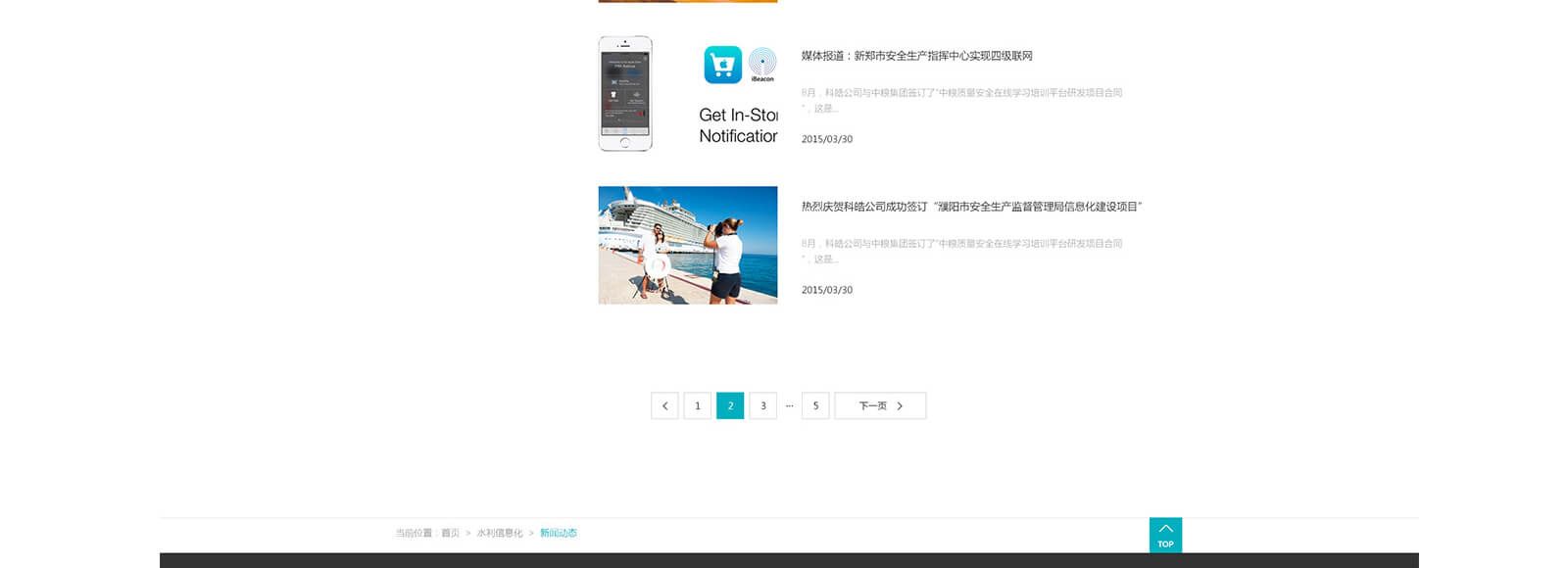The image size is (1568, 568).
Task: Click the pagination ellipsis between 3 and 5
Action: pyautogui.click(x=789, y=405)
